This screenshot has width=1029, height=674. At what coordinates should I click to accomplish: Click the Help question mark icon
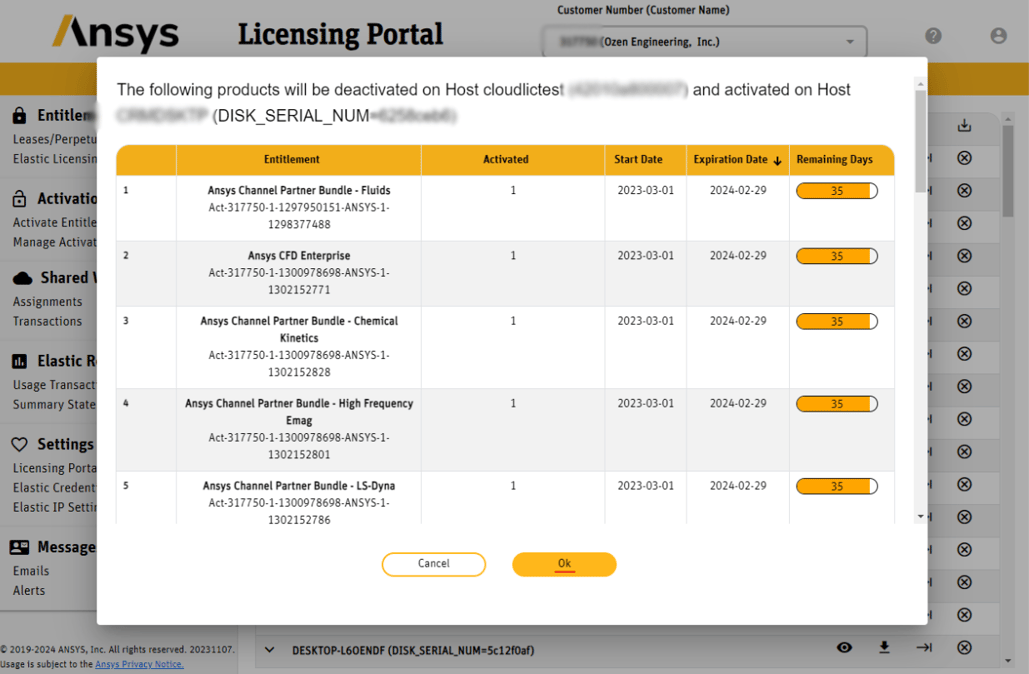pyautogui.click(x=933, y=35)
